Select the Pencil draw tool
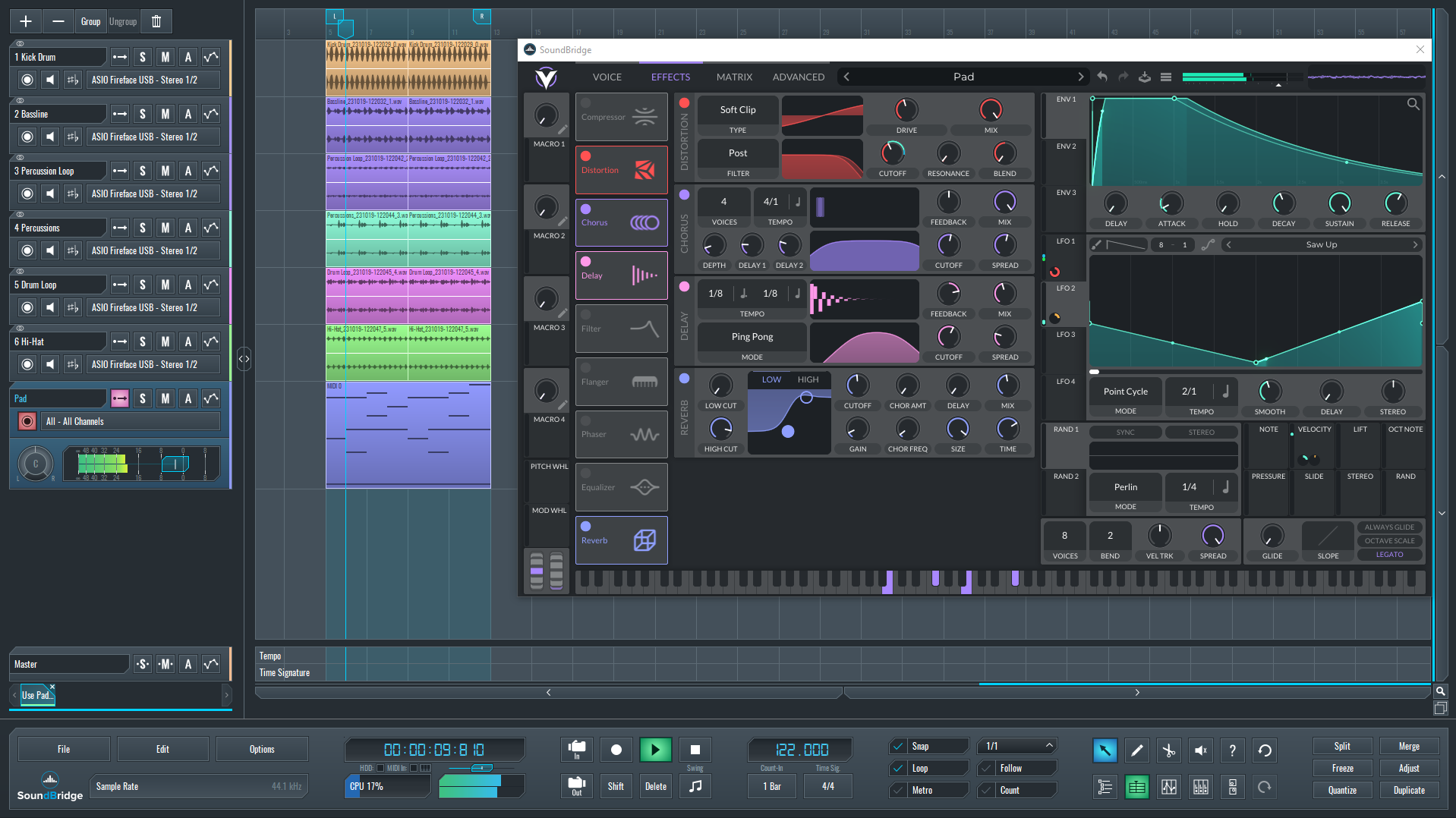The image size is (1456, 818). coord(1136,750)
